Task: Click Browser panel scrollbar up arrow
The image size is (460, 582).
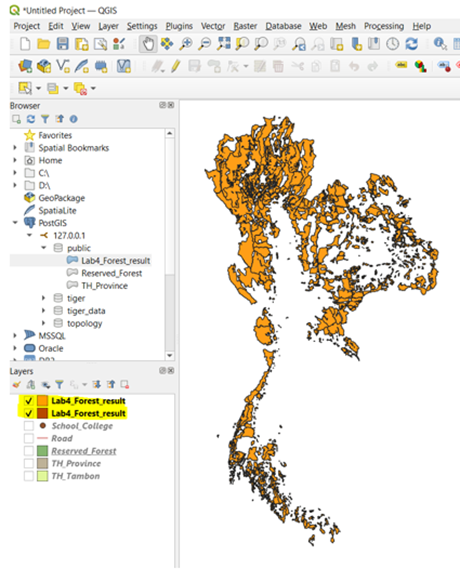Action: 170,133
